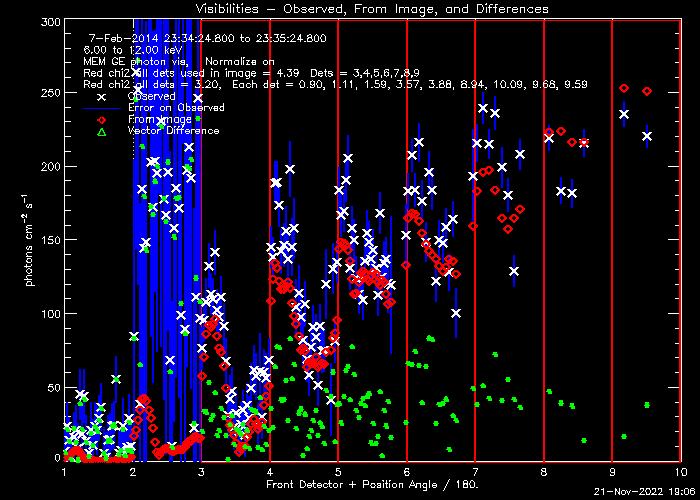Viewport: 700px width, 500px height.
Task: Click the x-axis tick label 8
Action: pyautogui.click(x=543, y=472)
